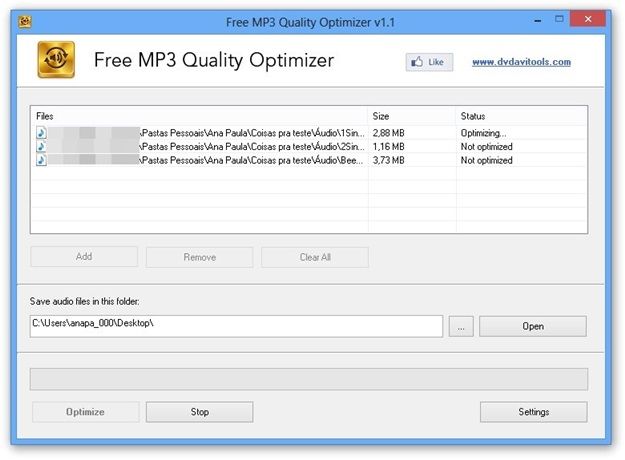Select the file path ending in Áudio\1Sin...
This screenshot has height=460, width=625.
(x=253, y=133)
